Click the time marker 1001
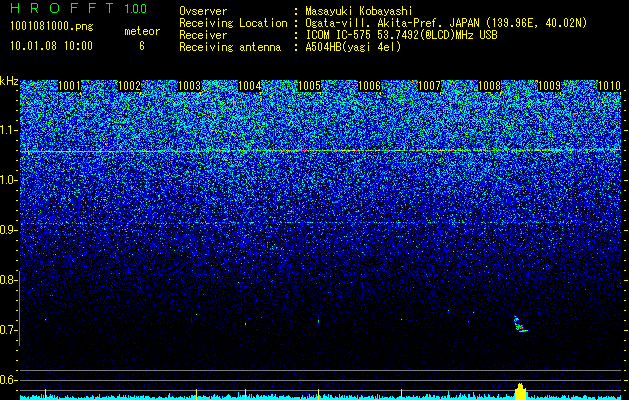The height and width of the screenshot is (400, 629). 69,86
